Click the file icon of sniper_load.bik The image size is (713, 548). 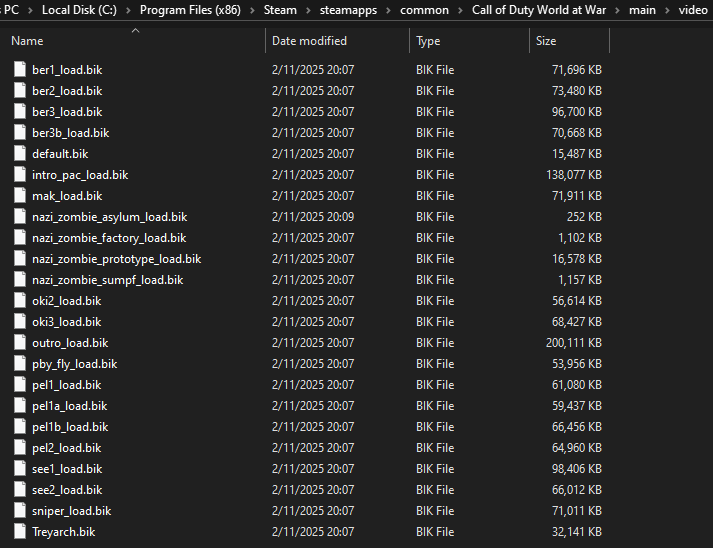coord(20,510)
